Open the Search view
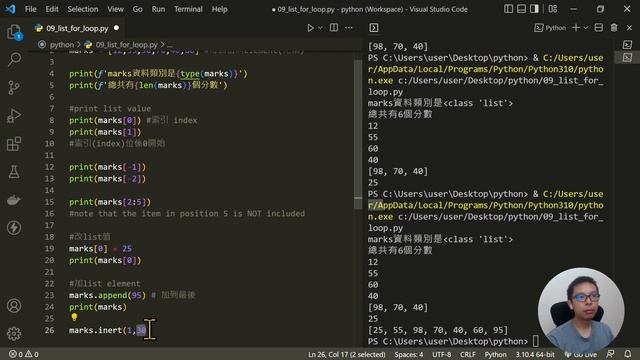 tap(14, 60)
